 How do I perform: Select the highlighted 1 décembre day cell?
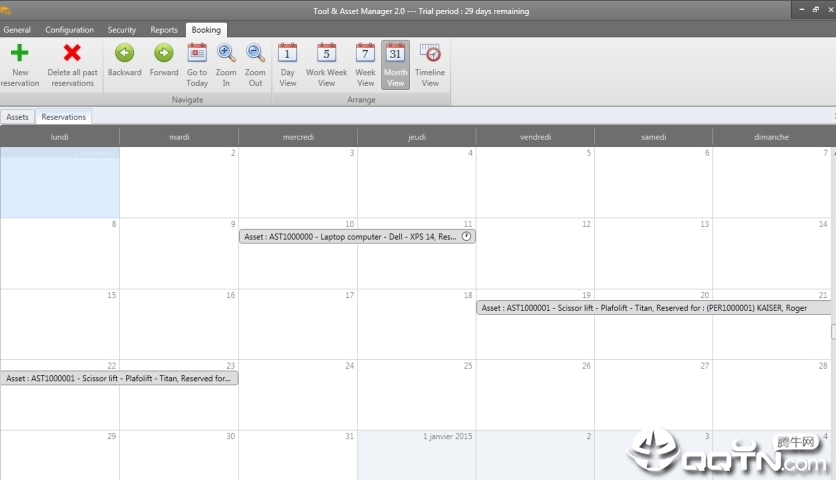60,182
